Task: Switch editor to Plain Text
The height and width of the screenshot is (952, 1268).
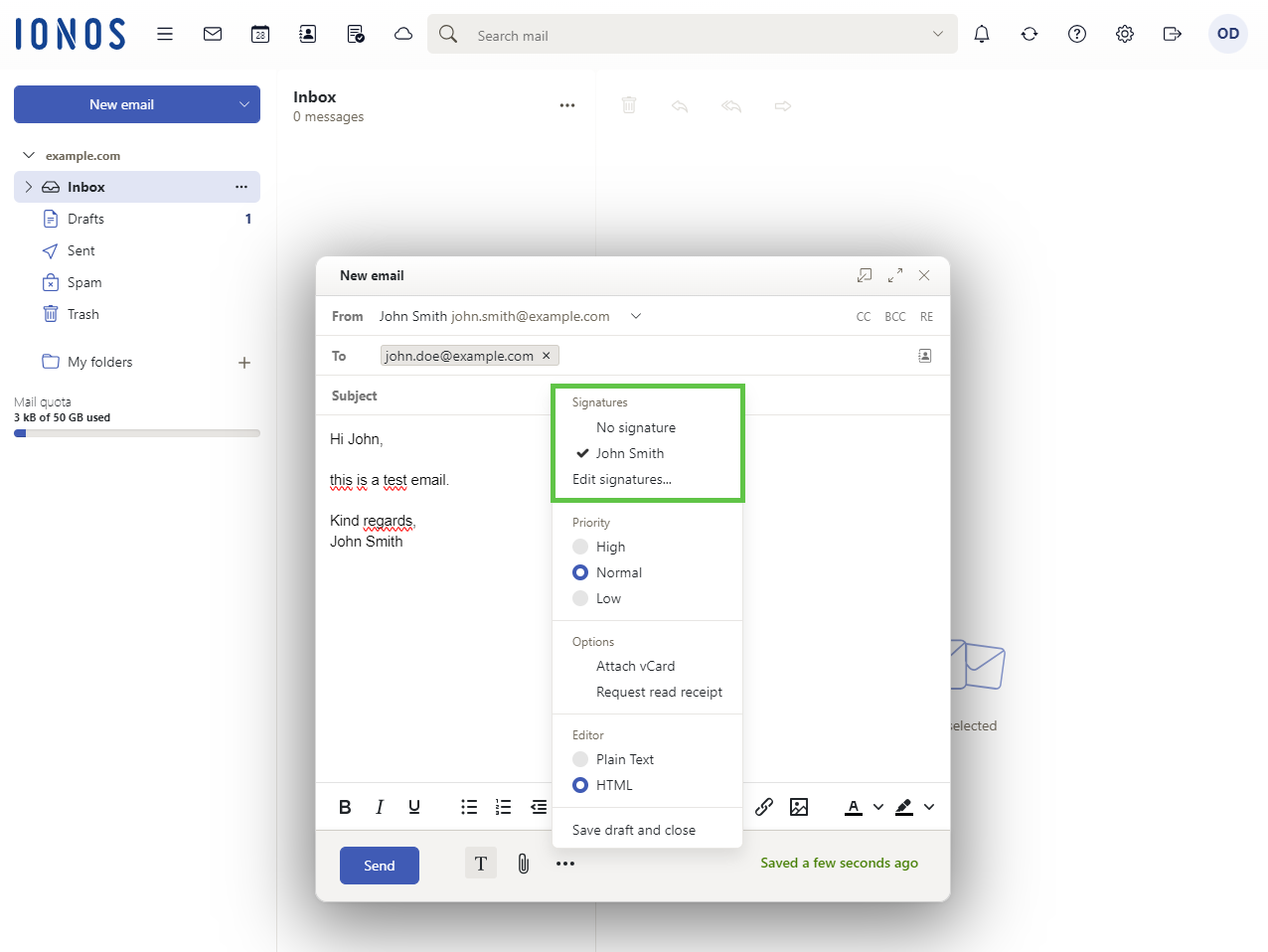Action: coord(581,759)
